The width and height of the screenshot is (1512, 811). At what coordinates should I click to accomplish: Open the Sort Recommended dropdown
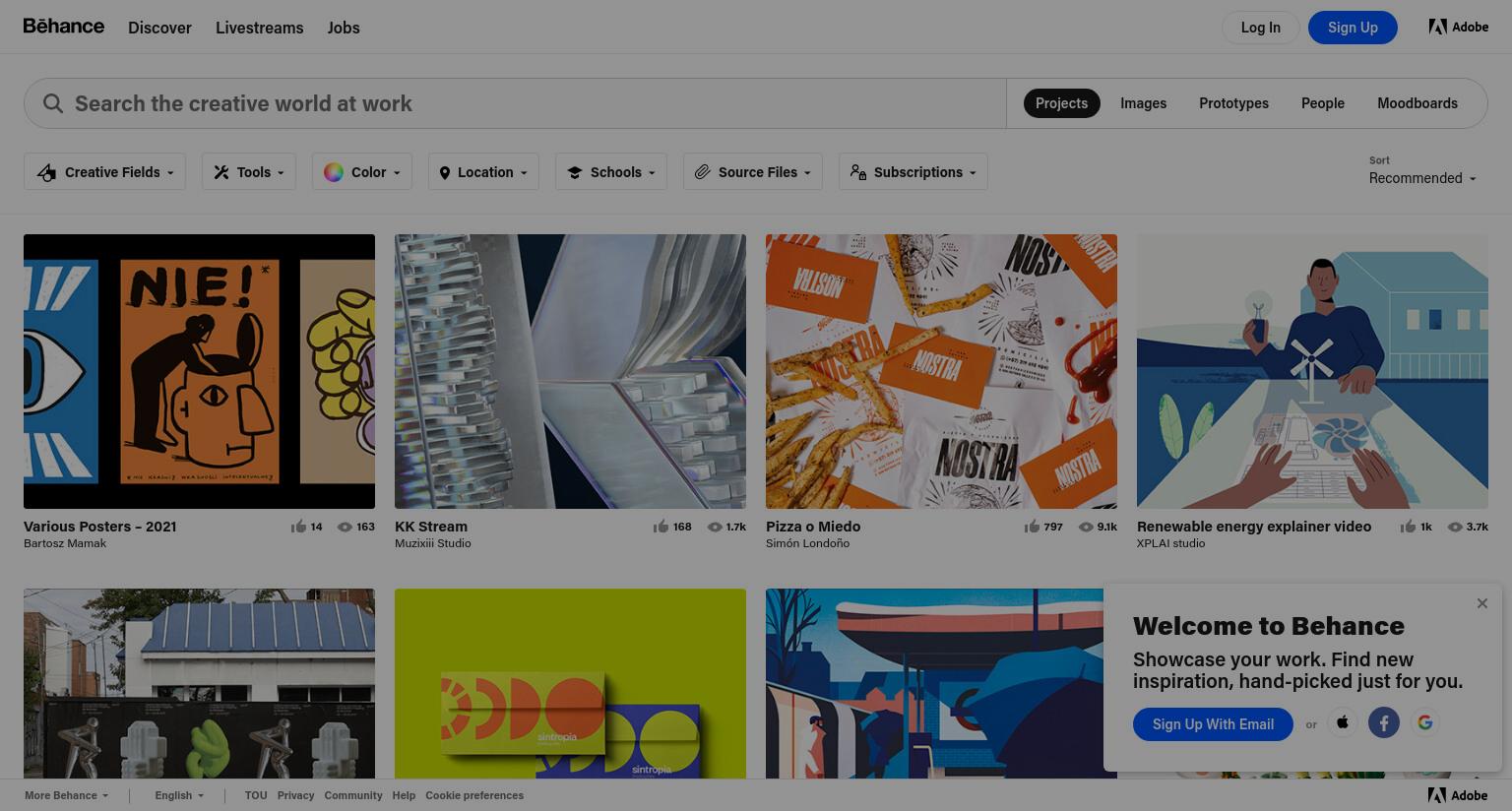pos(1422,178)
